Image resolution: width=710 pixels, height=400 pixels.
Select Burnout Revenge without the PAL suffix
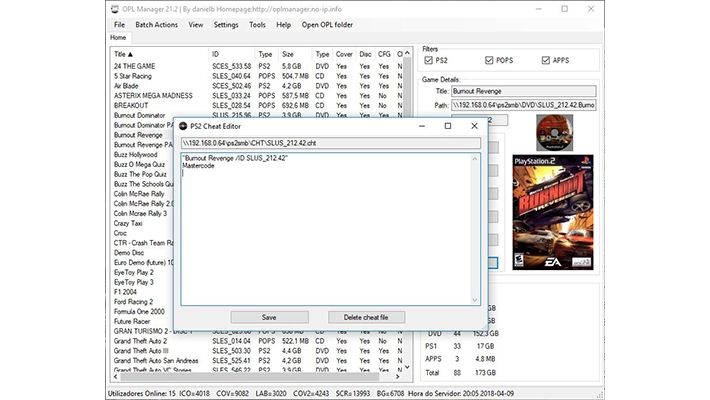(x=138, y=135)
